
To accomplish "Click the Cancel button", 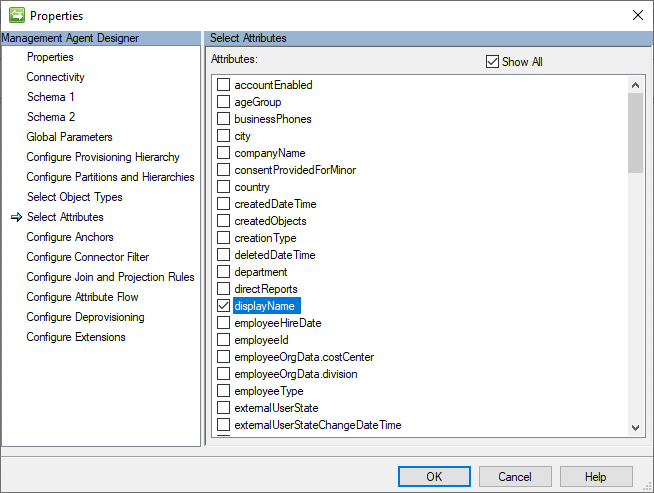I will pos(515,477).
